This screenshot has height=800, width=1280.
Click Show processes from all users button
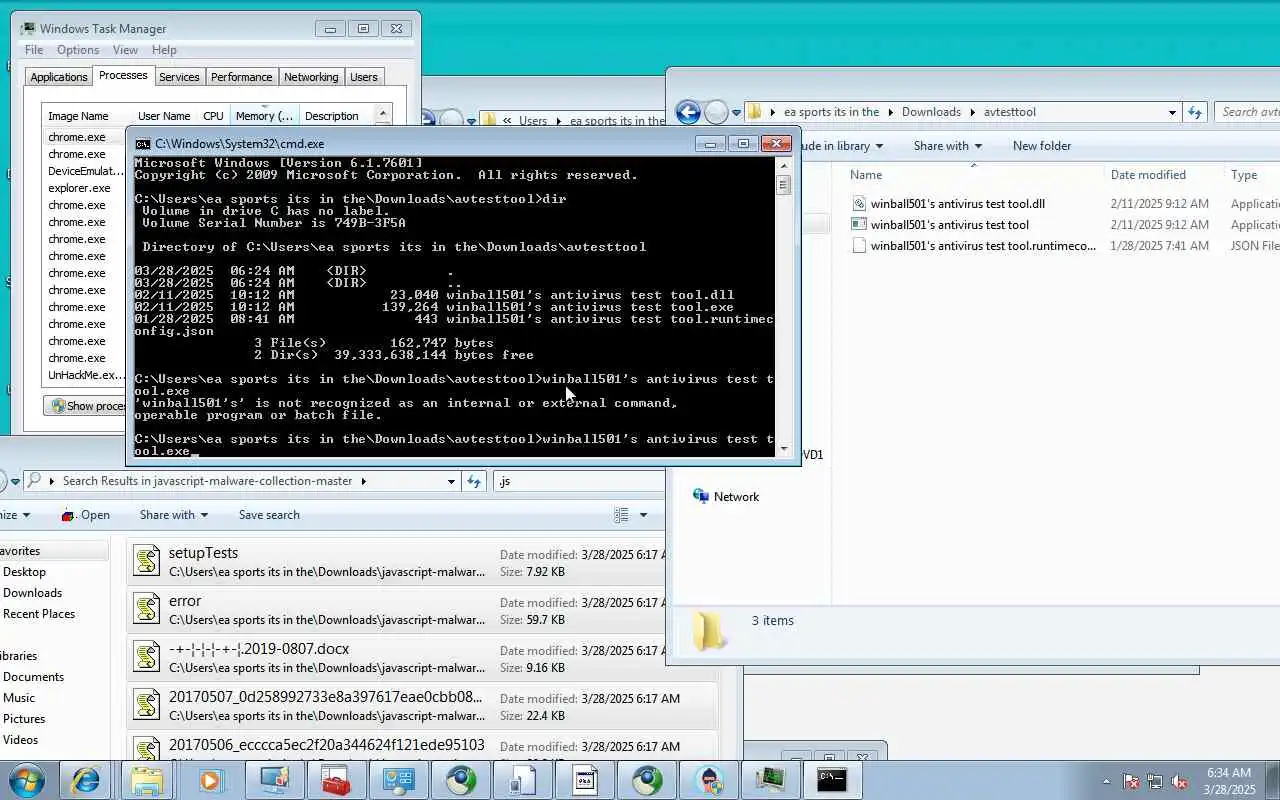click(86, 406)
